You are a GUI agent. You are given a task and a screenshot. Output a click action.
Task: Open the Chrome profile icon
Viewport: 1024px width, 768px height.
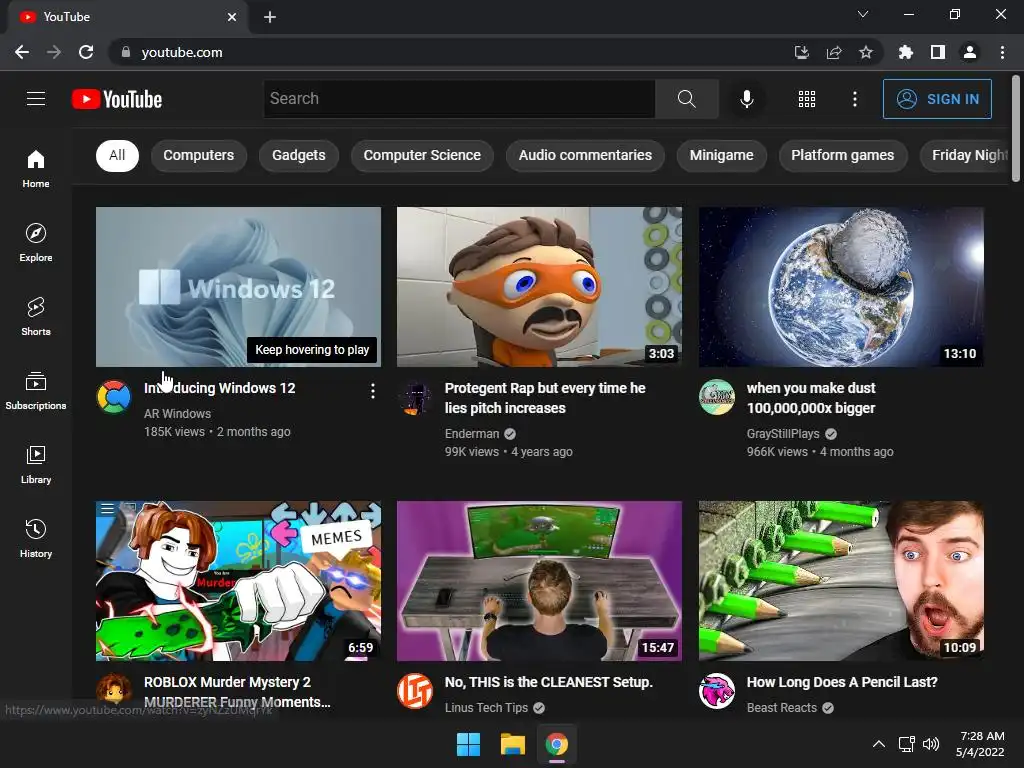pyautogui.click(x=970, y=52)
